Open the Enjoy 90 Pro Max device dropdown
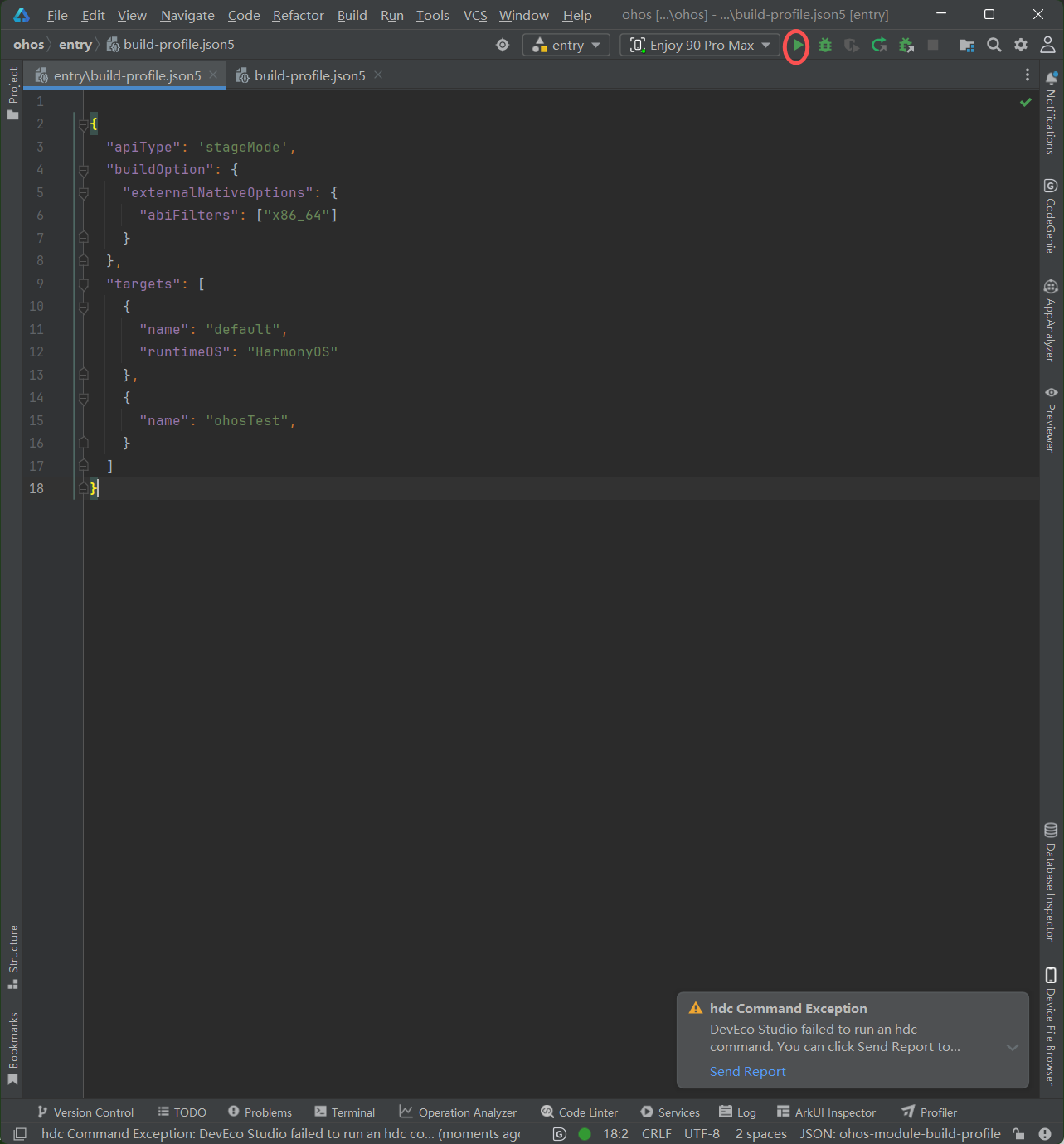This screenshot has width=1064, height=1144. tap(700, 45)
